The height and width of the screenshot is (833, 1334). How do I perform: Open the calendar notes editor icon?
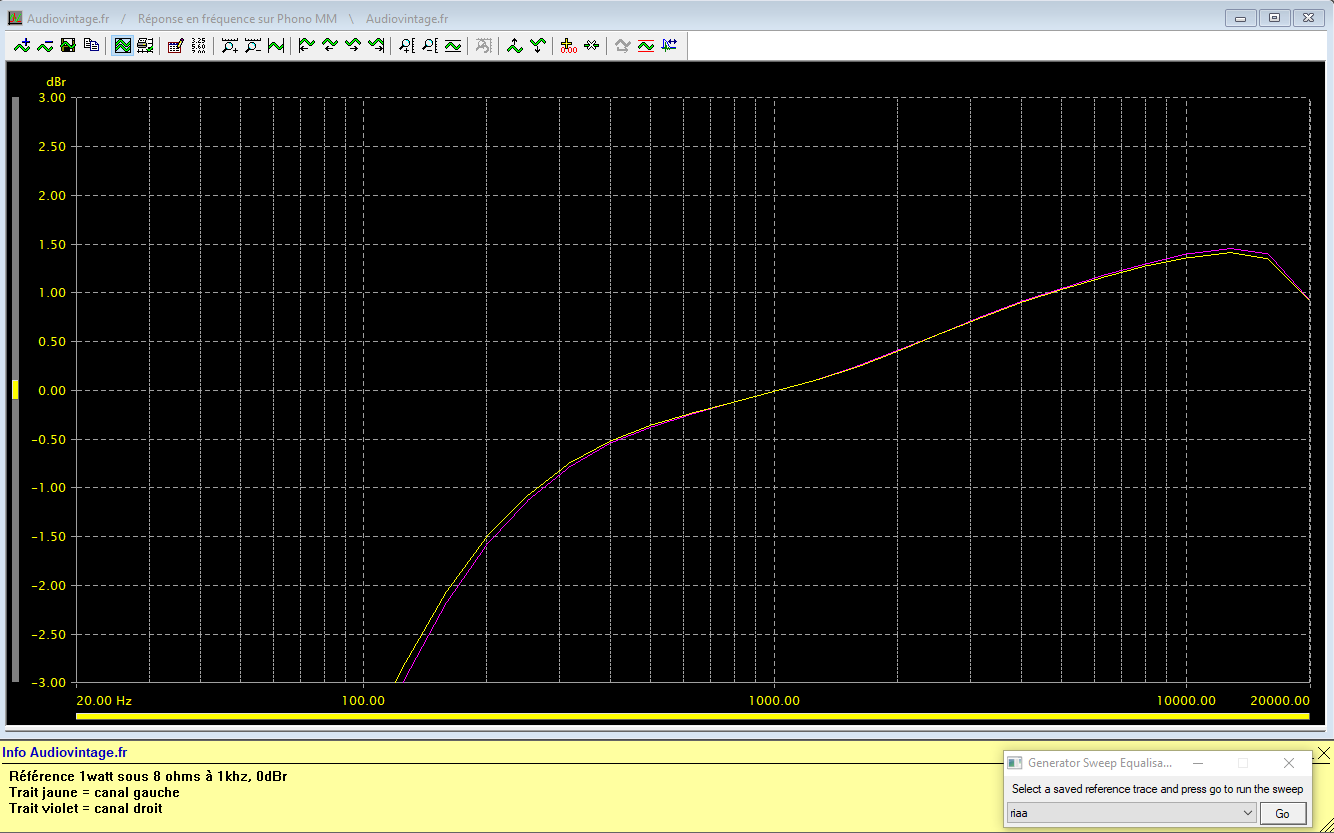tap(175, 45)
